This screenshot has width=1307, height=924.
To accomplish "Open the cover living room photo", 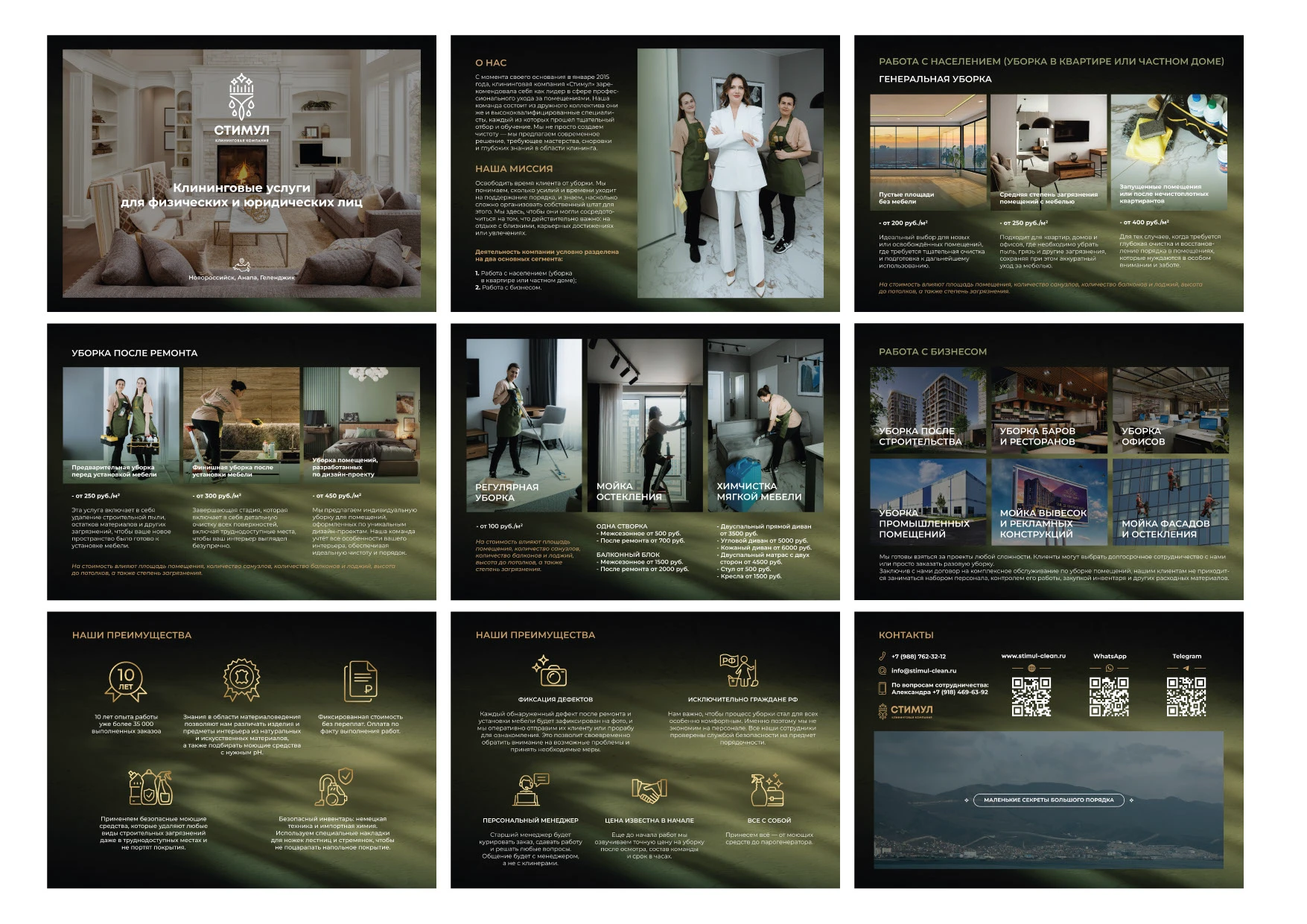I will point(241,173).
